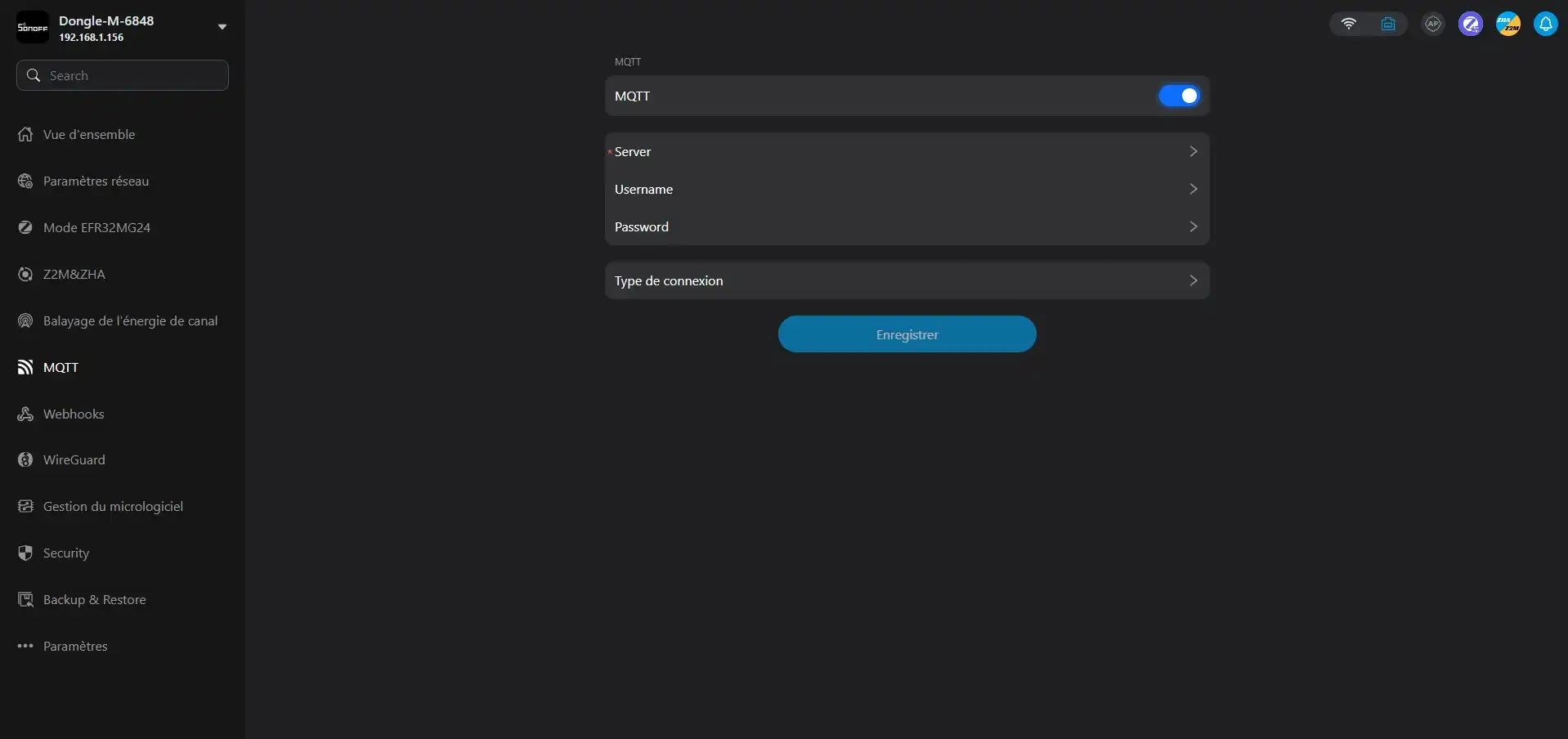Open the notifications bell

point(1545,24)
